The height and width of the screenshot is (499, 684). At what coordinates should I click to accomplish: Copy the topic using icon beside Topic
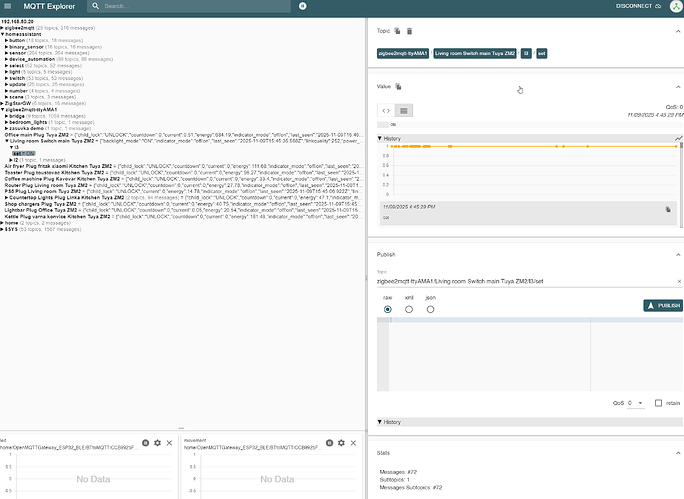(x=397, y=31)
